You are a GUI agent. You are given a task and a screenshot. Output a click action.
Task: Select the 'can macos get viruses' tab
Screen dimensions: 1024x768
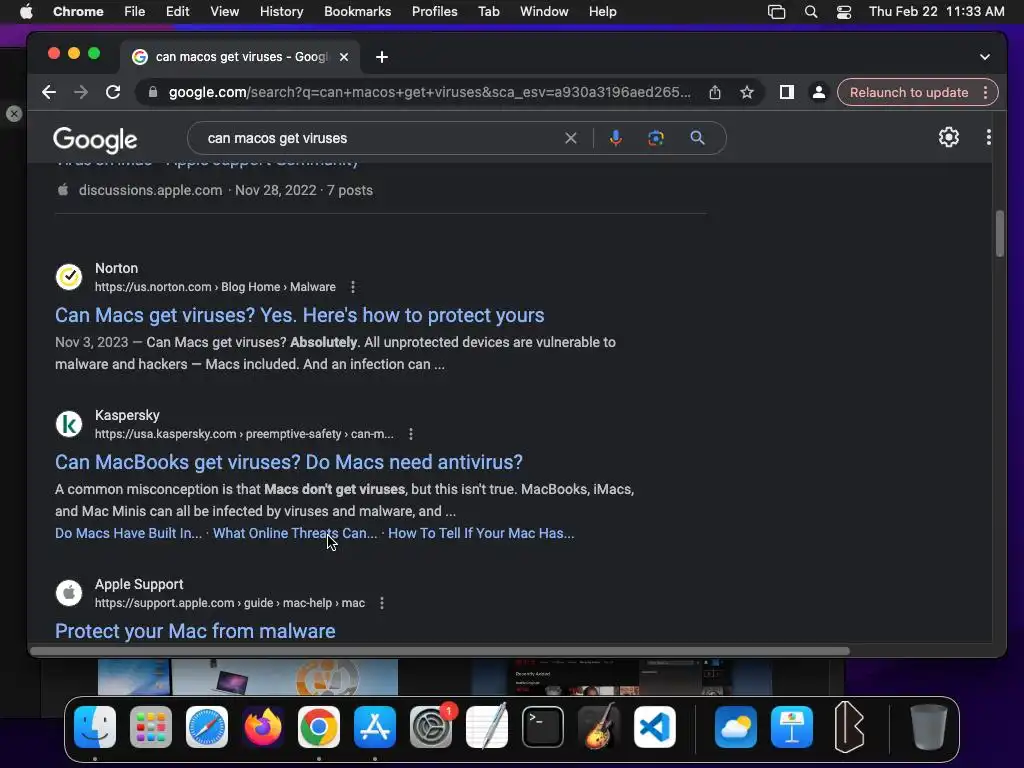pyautogui.click(x=240, y=57)
